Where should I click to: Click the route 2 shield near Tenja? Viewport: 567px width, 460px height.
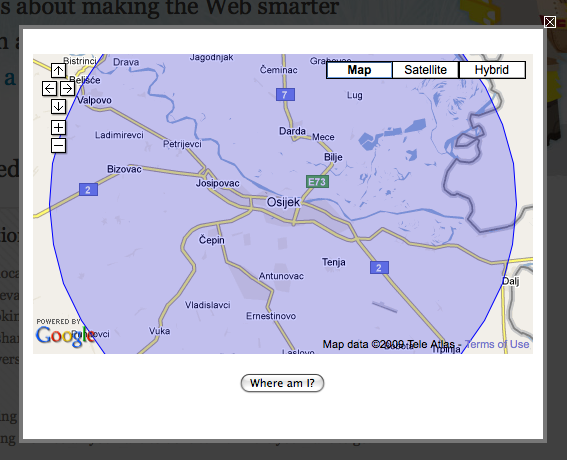(379, 268)
